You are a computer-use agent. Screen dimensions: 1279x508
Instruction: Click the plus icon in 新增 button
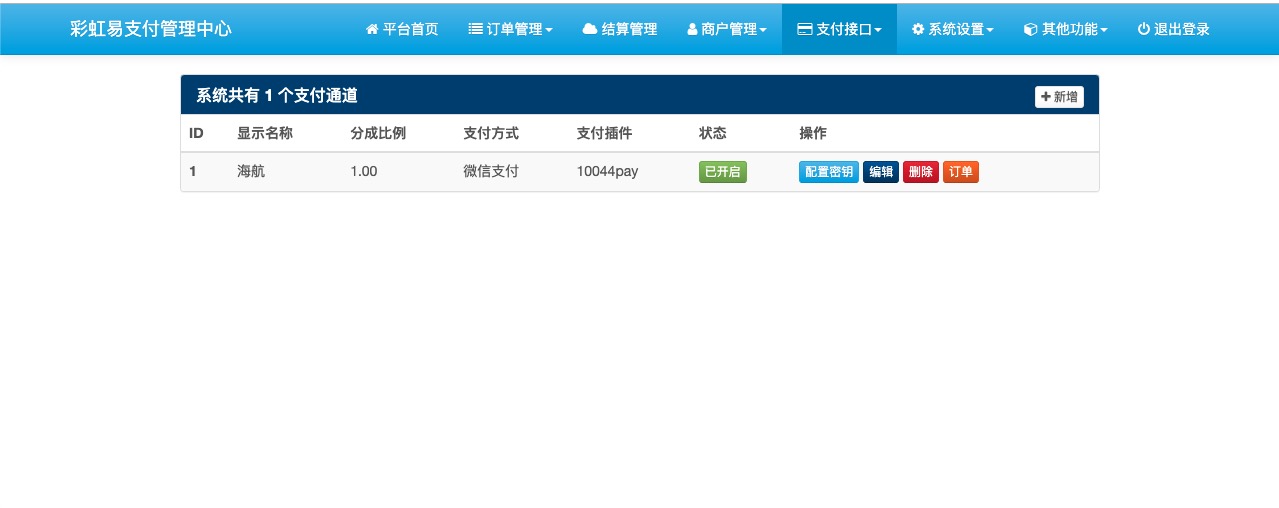point(1046,97)
